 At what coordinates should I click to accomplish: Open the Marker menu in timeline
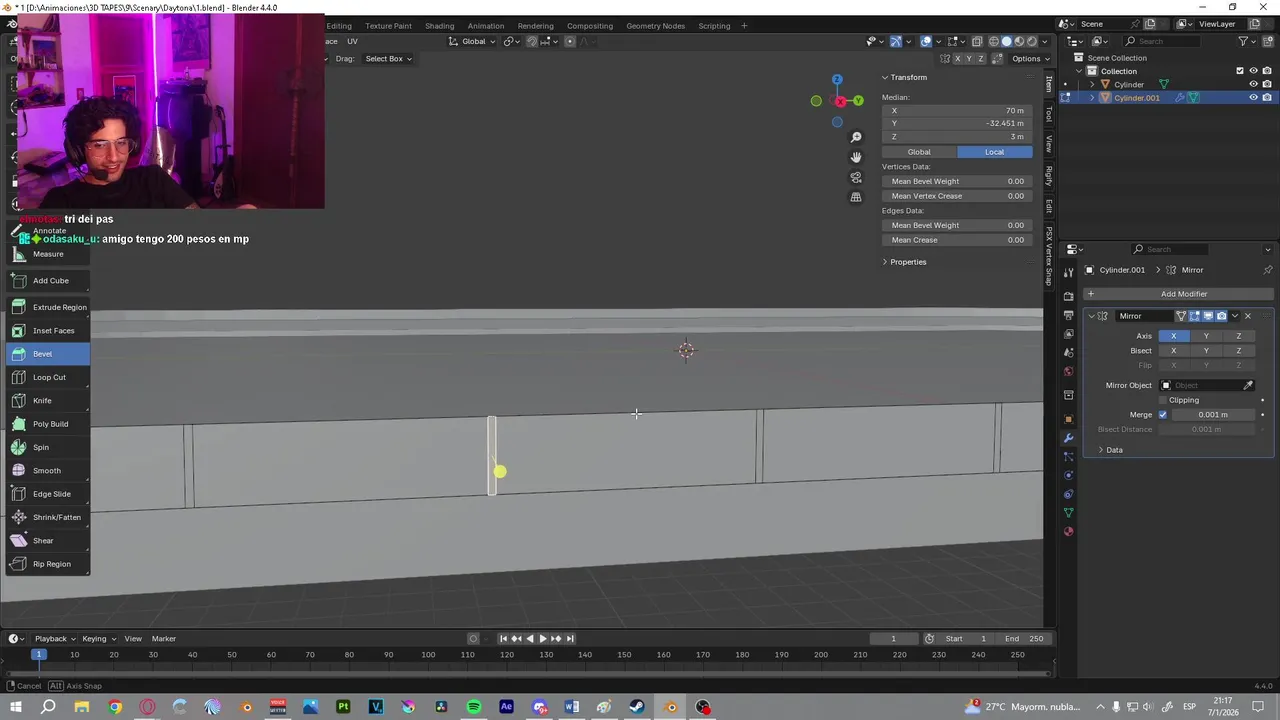coord(164,638)
